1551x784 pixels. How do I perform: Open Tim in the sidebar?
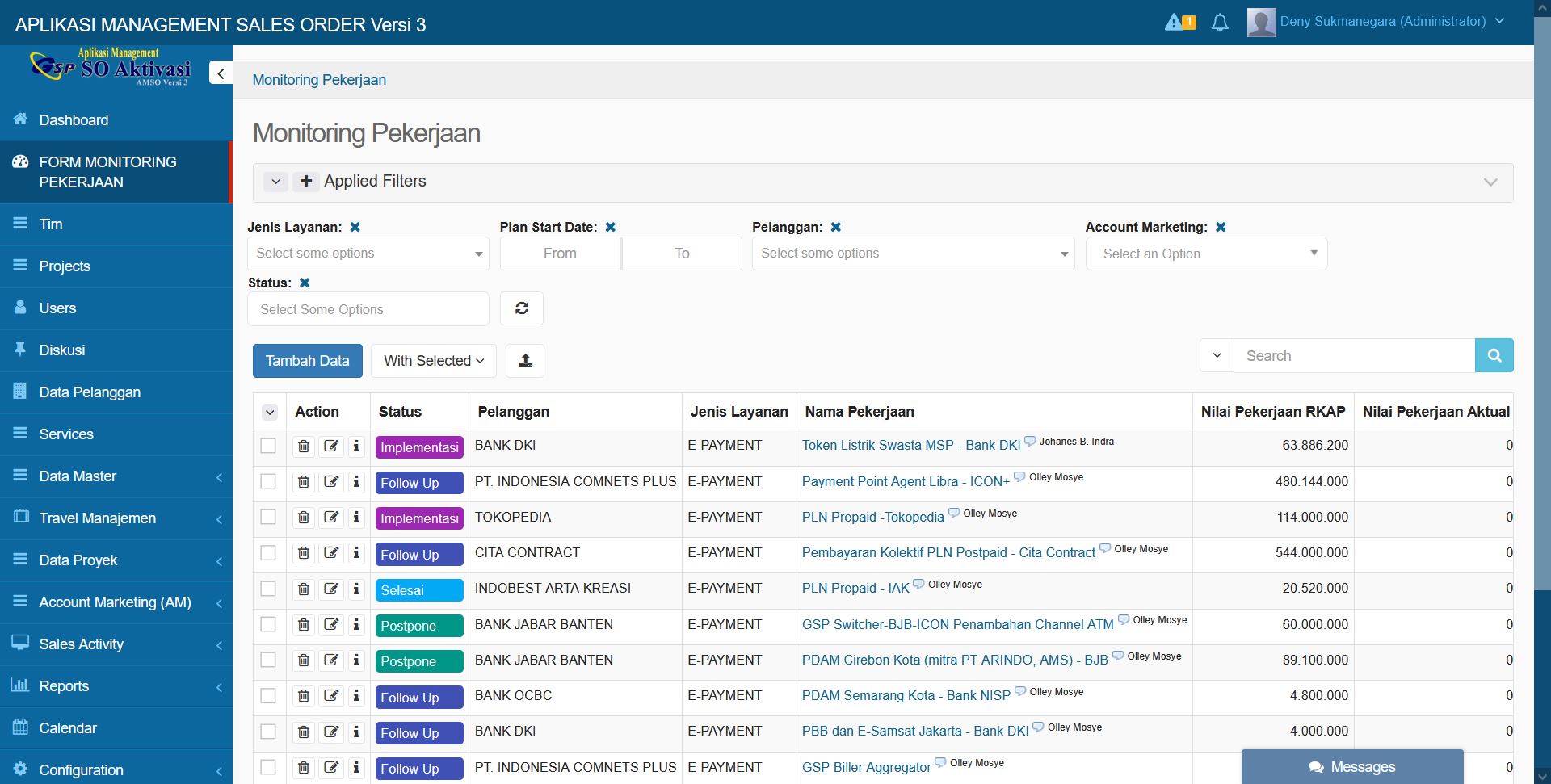pos(116,224)
